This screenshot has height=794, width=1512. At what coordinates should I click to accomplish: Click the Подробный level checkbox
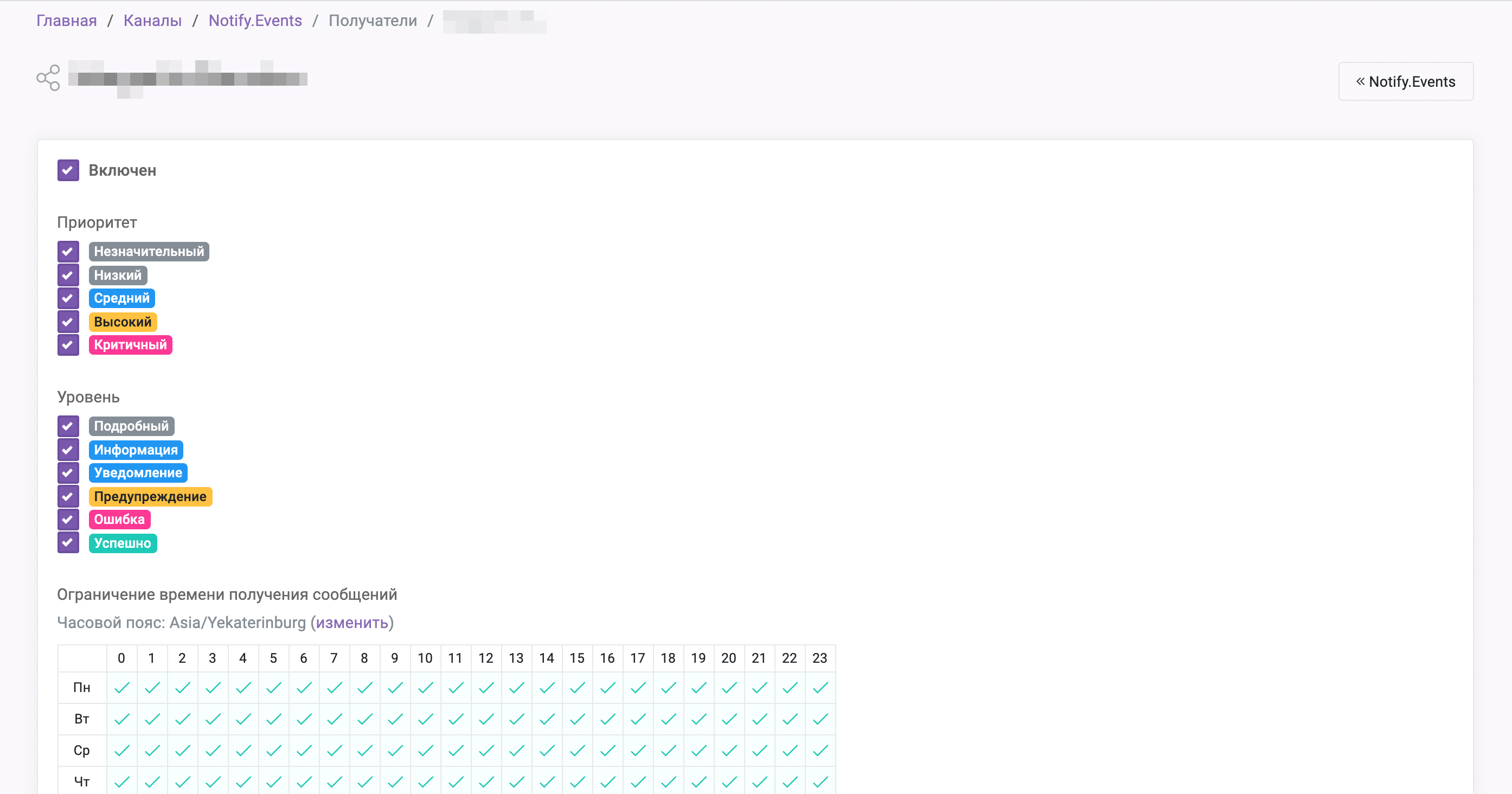[x=67, y=426]
